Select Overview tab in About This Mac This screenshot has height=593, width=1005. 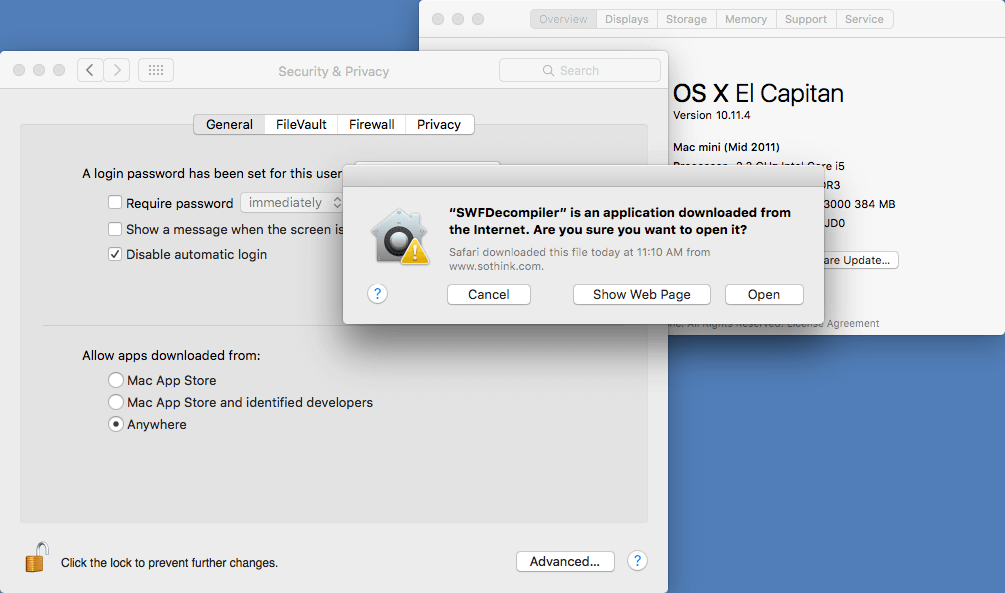(x=563, y=19)
